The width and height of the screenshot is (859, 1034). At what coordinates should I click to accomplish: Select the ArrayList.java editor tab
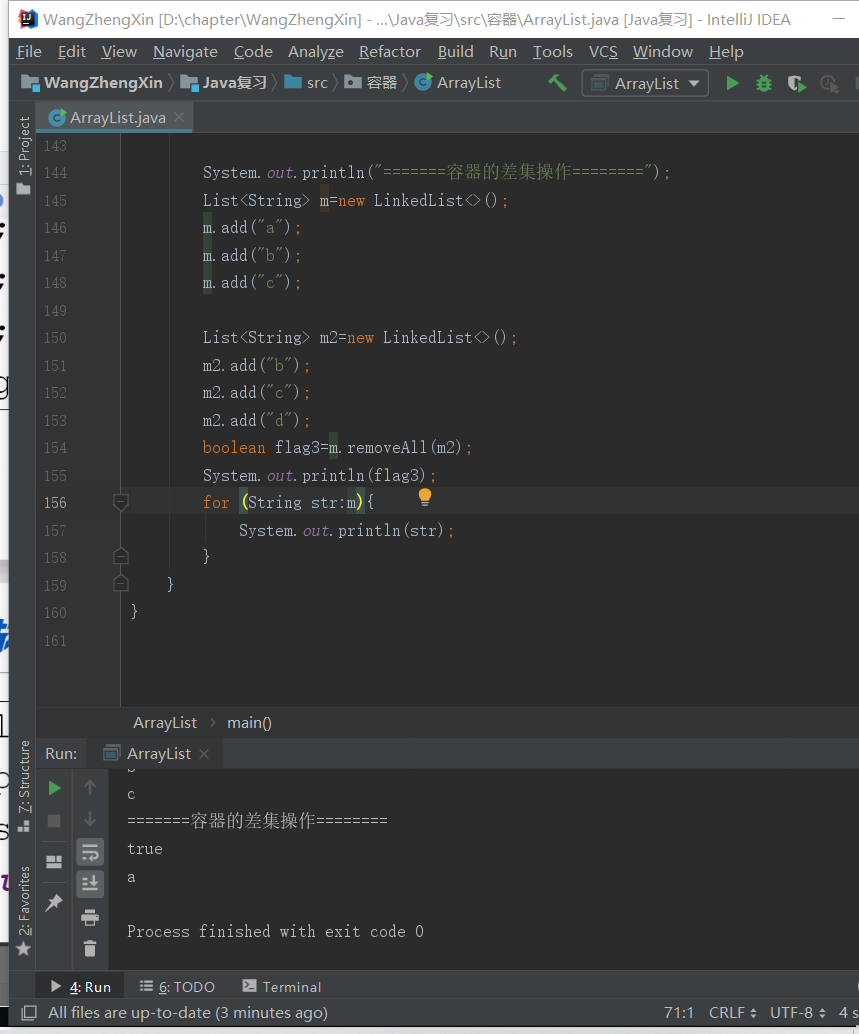point(113,117)
